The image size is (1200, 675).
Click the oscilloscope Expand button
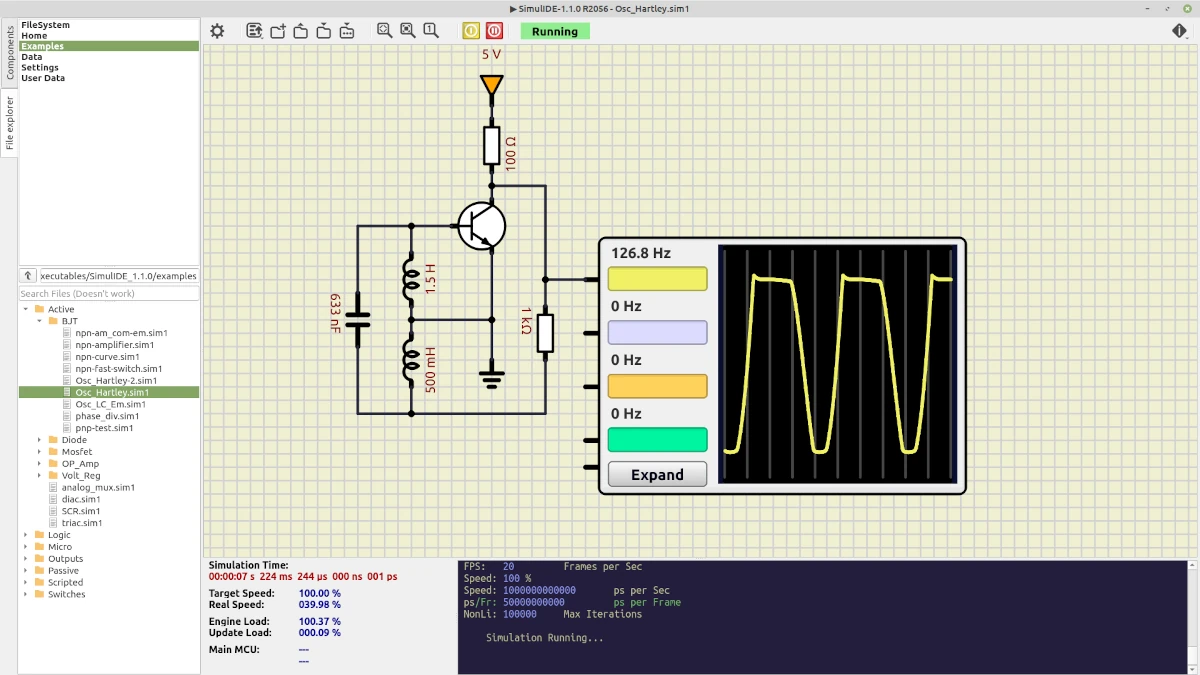(657, 475)
